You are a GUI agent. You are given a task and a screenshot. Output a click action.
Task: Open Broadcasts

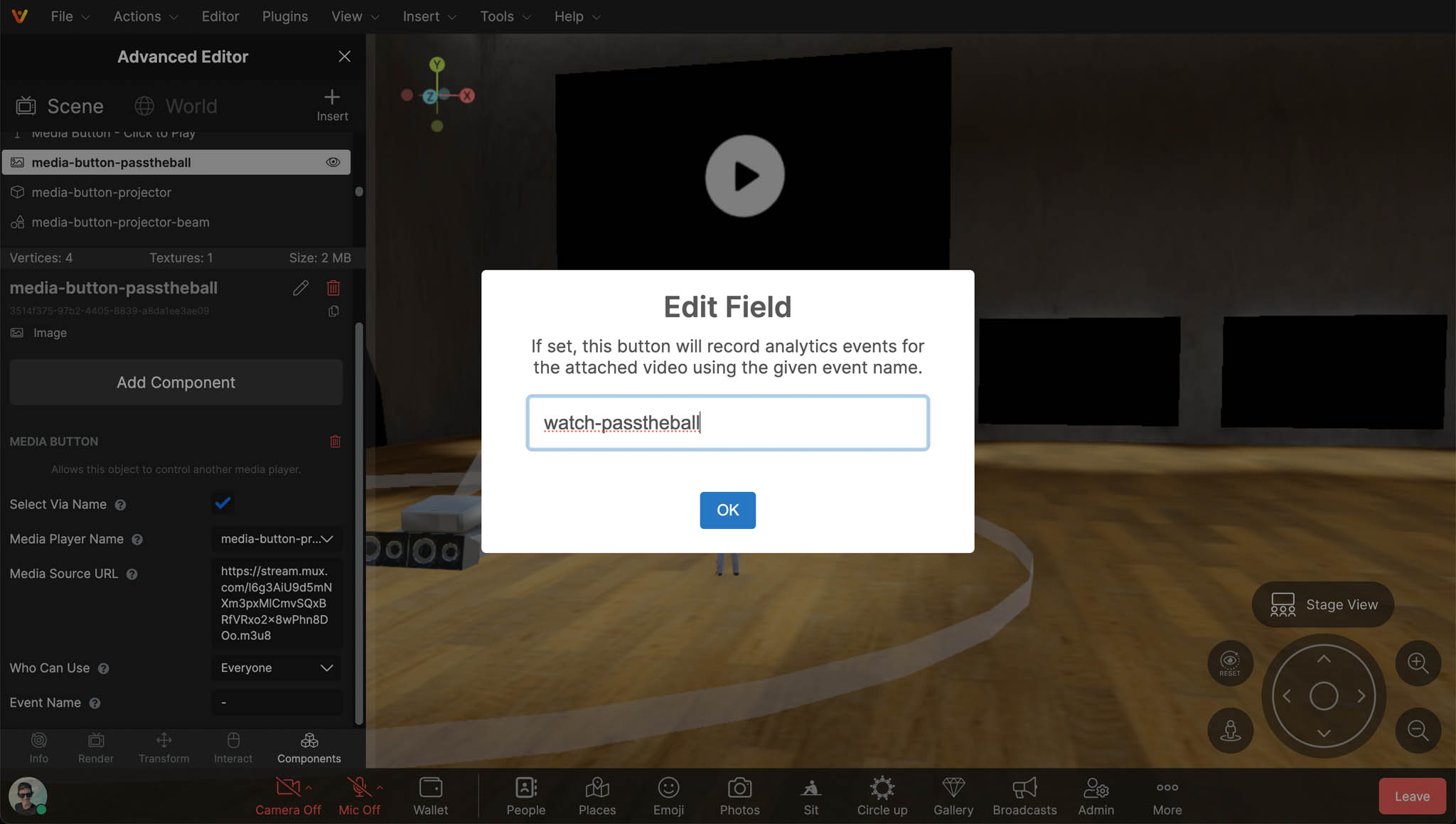1024,796
